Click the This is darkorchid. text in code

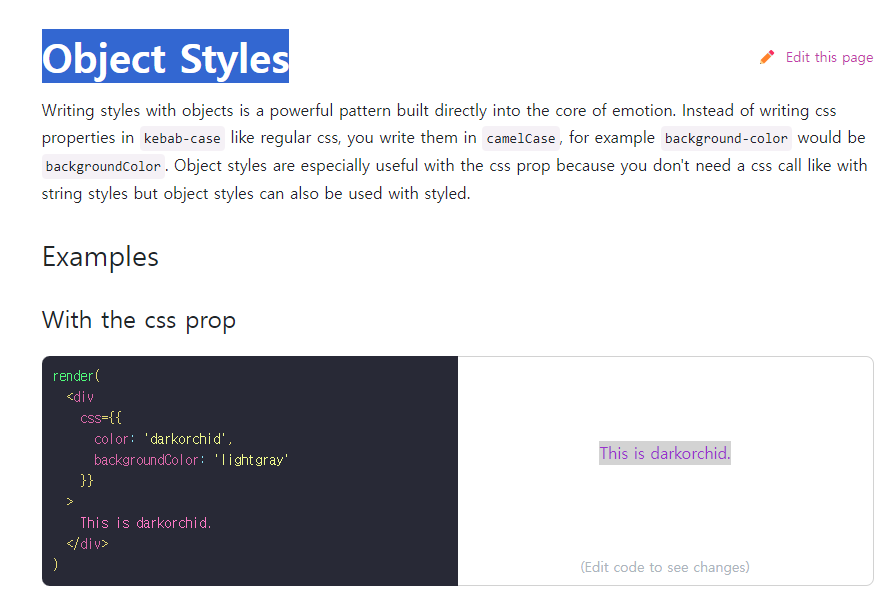pos(146,523)
